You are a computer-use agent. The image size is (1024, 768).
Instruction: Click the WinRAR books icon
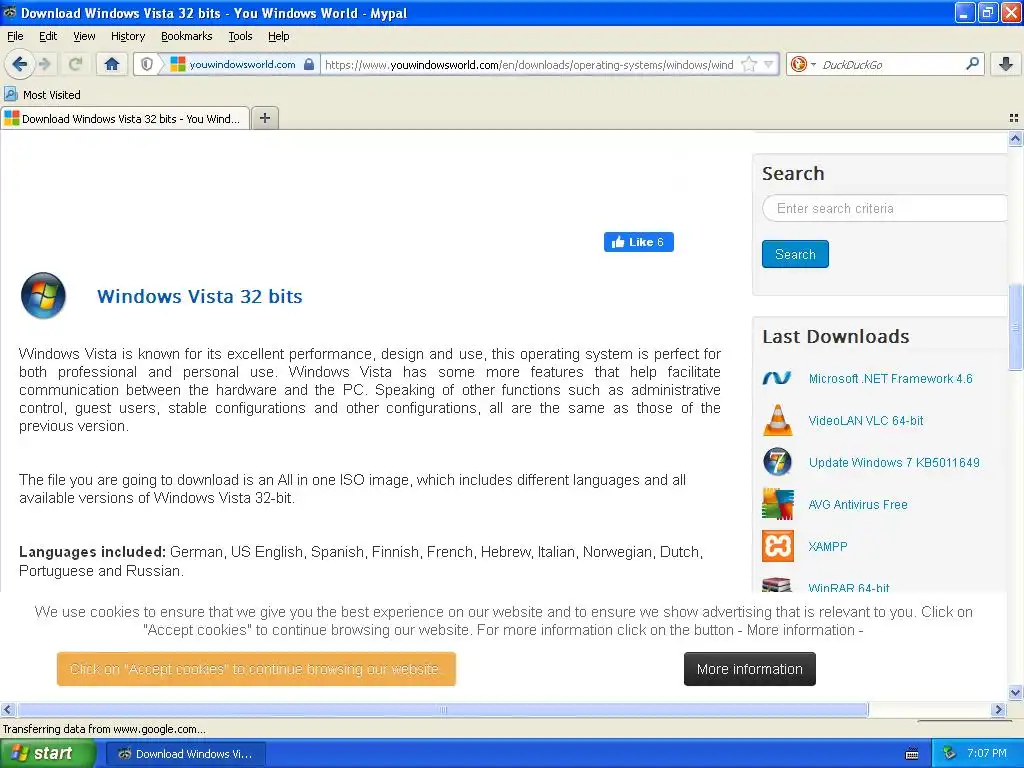[777, 584]
